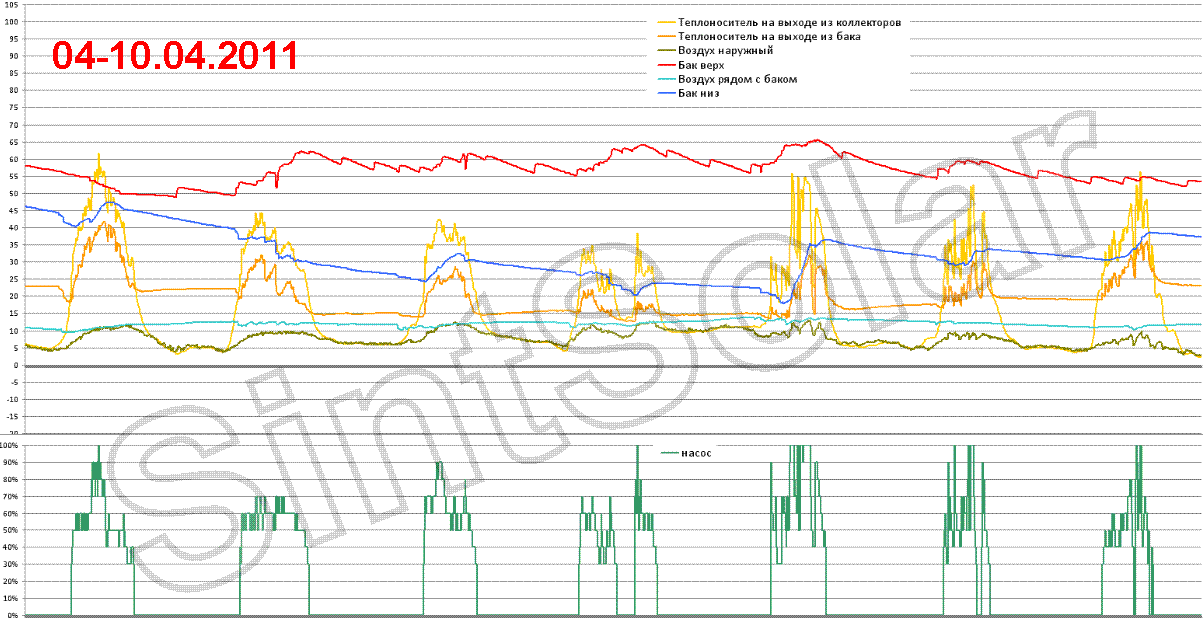1203x619 pixels.
Task: Click the green legend line for 'насос'
Action: (x=669, y=454)
